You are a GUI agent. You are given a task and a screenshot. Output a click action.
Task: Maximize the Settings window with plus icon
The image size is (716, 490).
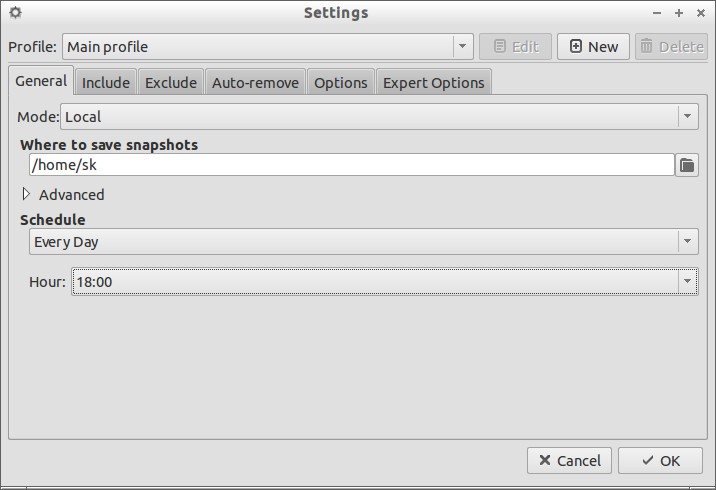click(x=679, y=13)
